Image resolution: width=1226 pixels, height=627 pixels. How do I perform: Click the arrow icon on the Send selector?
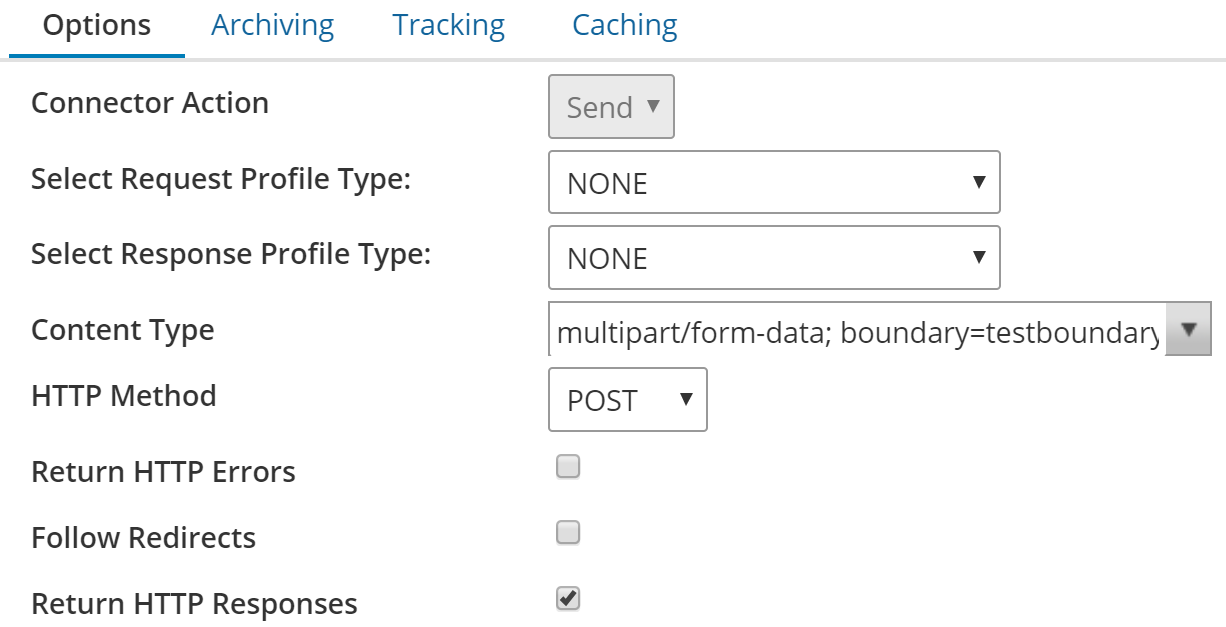(x=655, y=106)
